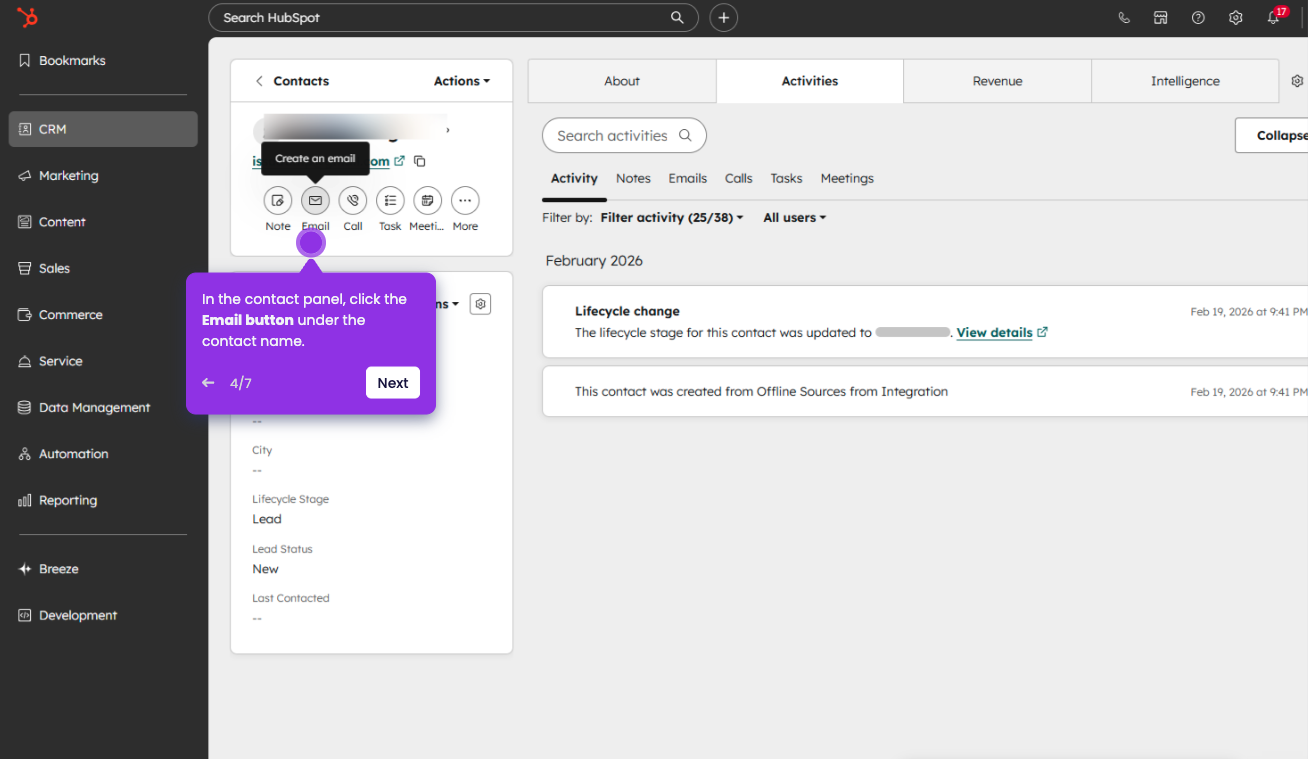Click the Lifecycle Stage value Lead
Image resolution: width=1308 pixels, height=759 pixels.
(267, 519)
